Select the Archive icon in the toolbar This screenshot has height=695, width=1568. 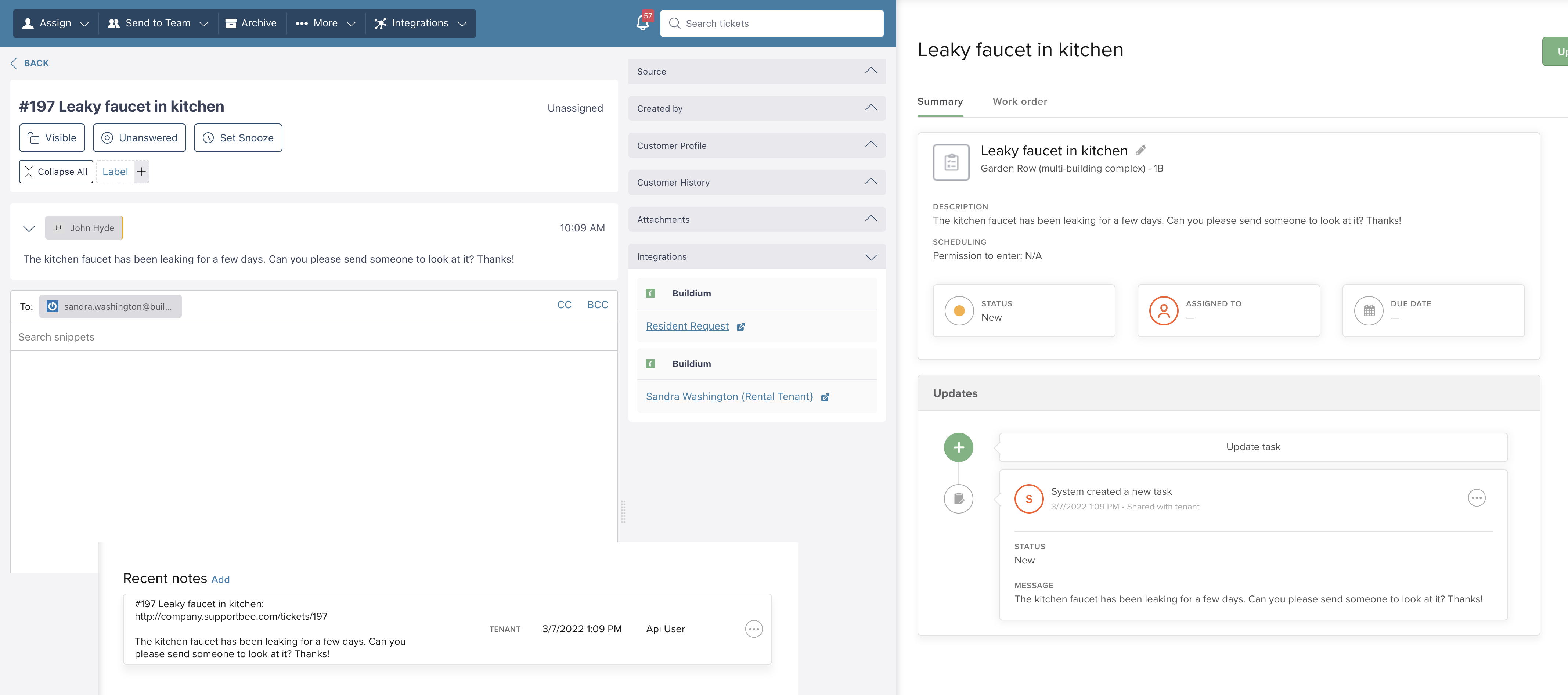231,23
